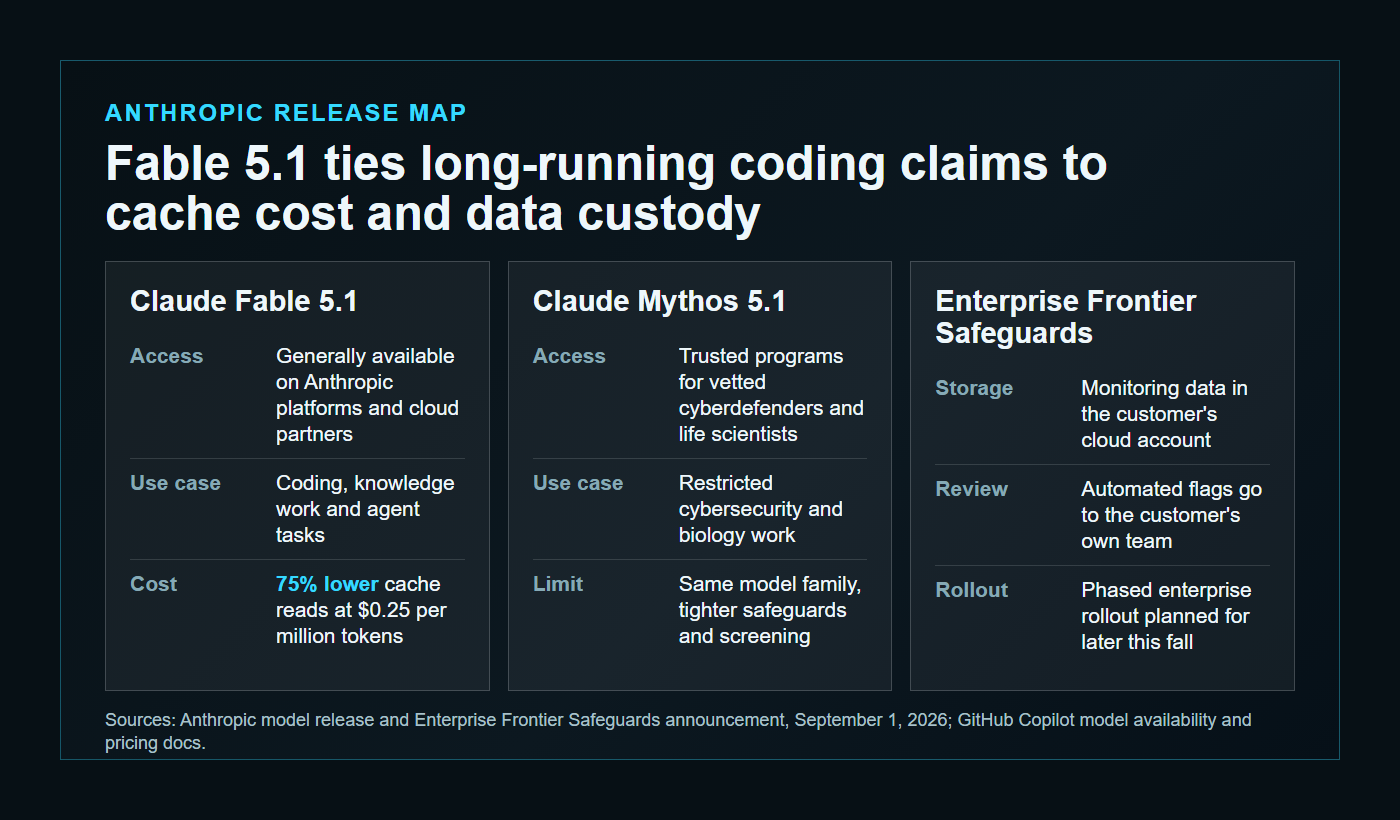Screen dimensions: 1400x820
Task: Select "Restricted cybersecurity and biology work" text
Action: point(761,509)
